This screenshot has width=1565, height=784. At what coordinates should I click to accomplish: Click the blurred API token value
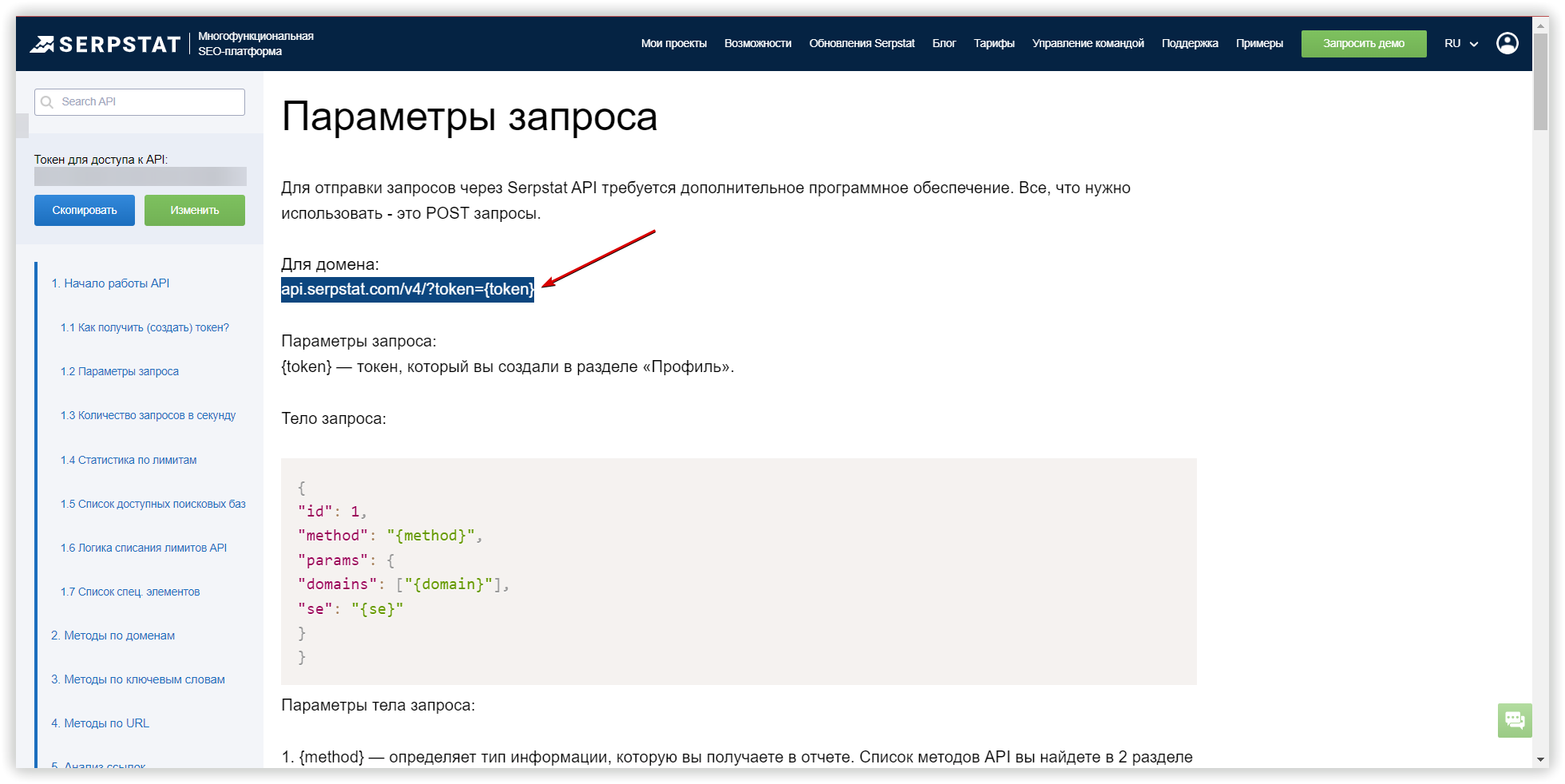[140, 176]
